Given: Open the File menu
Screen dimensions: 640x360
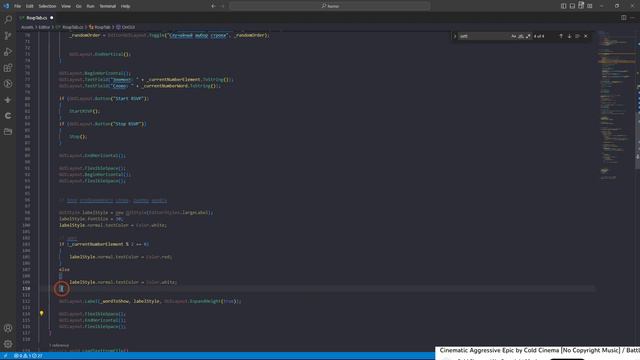Looking at the screenshot, I should coord(18,6).
